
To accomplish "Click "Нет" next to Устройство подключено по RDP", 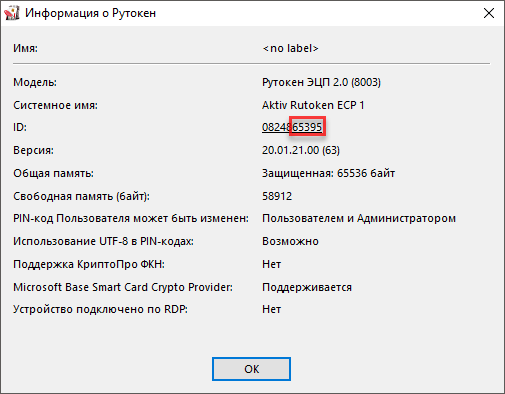I will (x=272, y=309).
